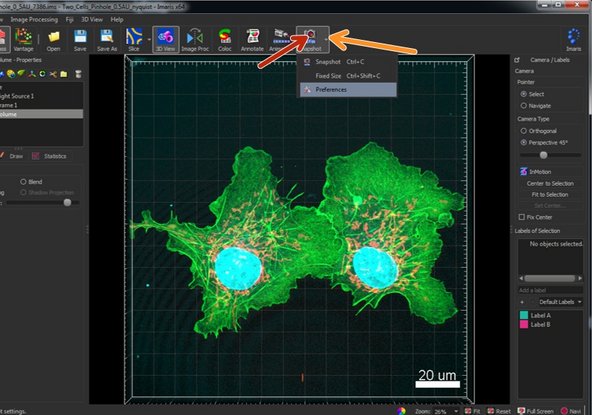Viewport: 592px width, 415px height.
Task: Select the Volume item in tree
Action: pos(42,114)
